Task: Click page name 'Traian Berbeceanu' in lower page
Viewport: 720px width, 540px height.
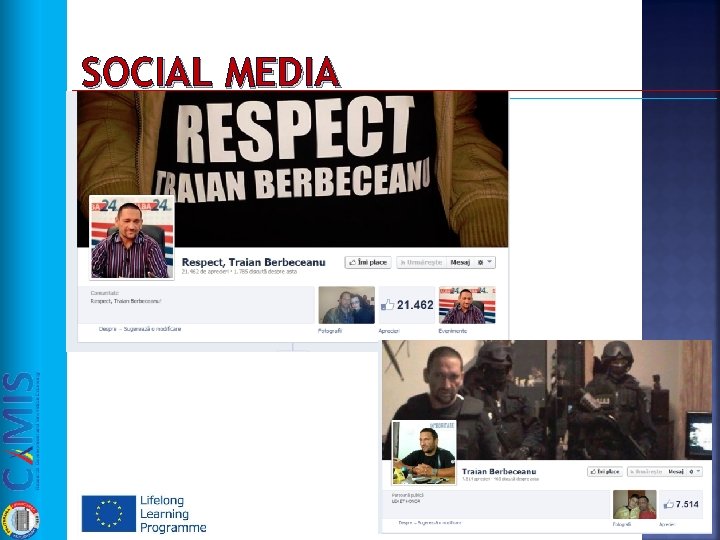Action: pyautogui.click(x=499, y=472)
